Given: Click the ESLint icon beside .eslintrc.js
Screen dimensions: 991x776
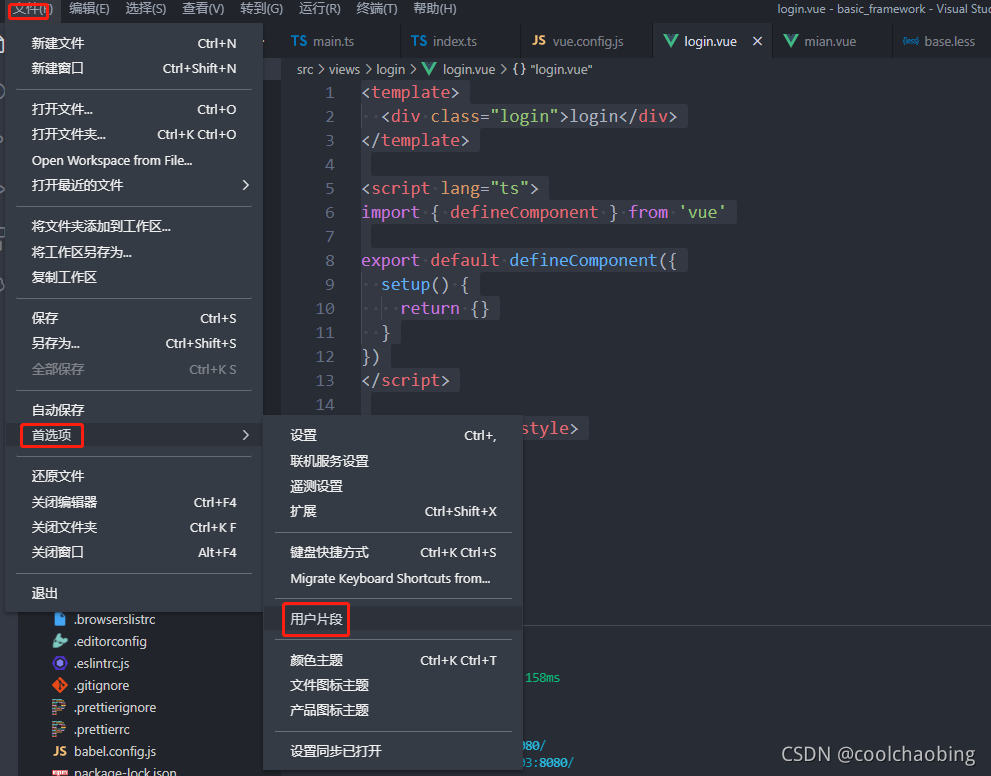Looking at the screenshot, I should click(x=59, y=663).
